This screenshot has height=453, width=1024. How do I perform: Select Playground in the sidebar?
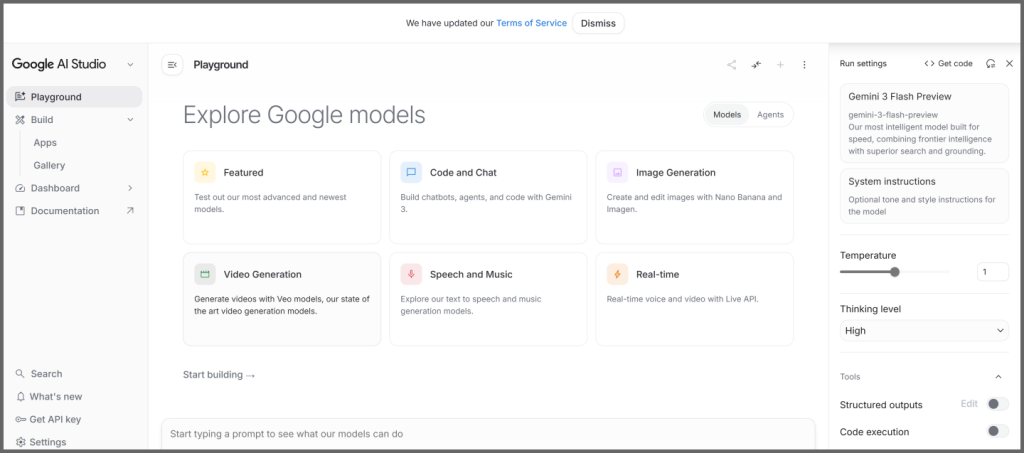74,97
